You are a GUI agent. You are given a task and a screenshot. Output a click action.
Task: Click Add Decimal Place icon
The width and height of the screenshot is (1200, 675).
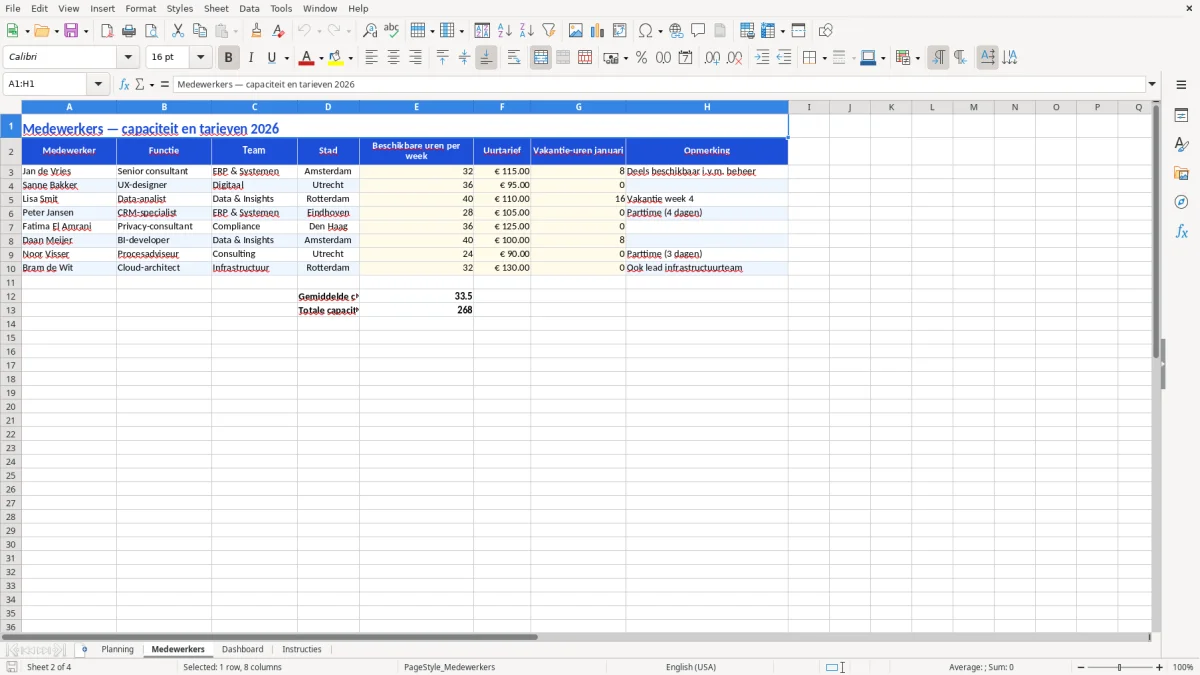coord(712,58)
